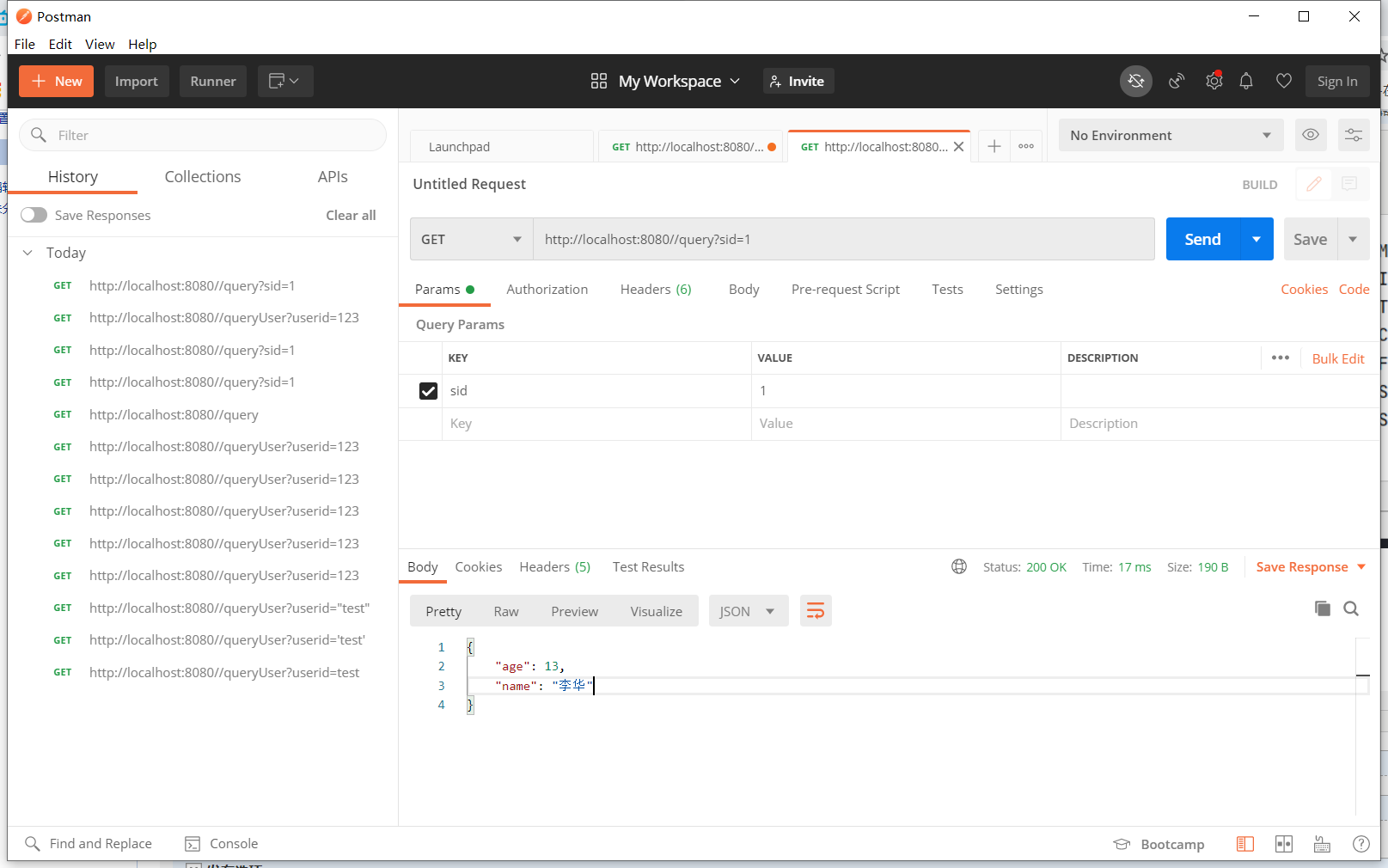The image size is (1388, 868).
Task: Open the Code snippet link
Action: click(1354, 289)
